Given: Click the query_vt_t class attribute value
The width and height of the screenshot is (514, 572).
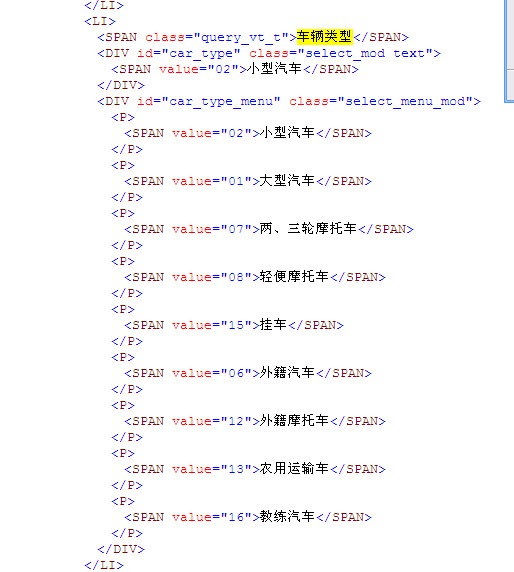Looking at the screenshot, I should coord(241,37).
